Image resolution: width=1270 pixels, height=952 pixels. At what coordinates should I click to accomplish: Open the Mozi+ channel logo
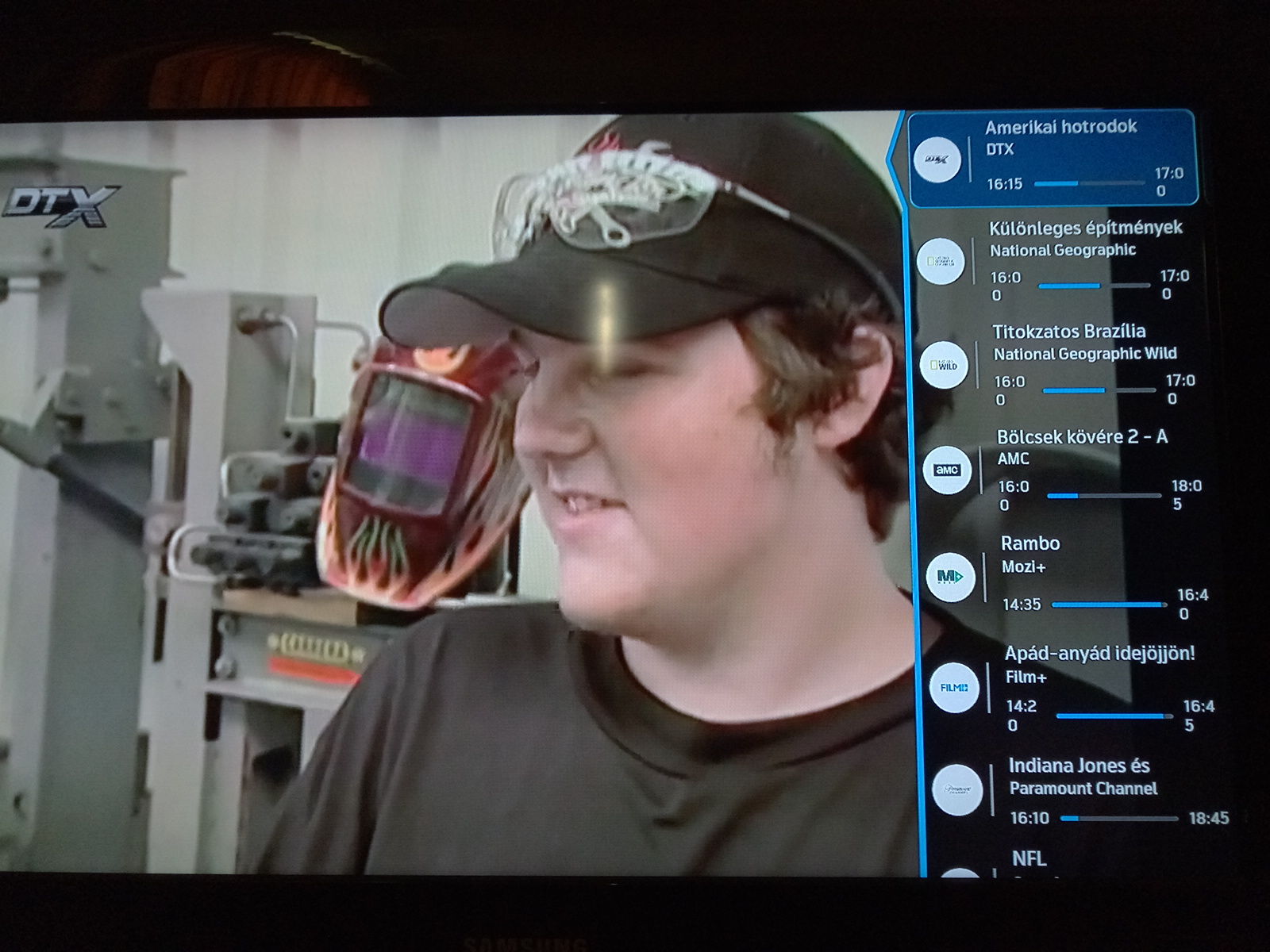(951, 577)
